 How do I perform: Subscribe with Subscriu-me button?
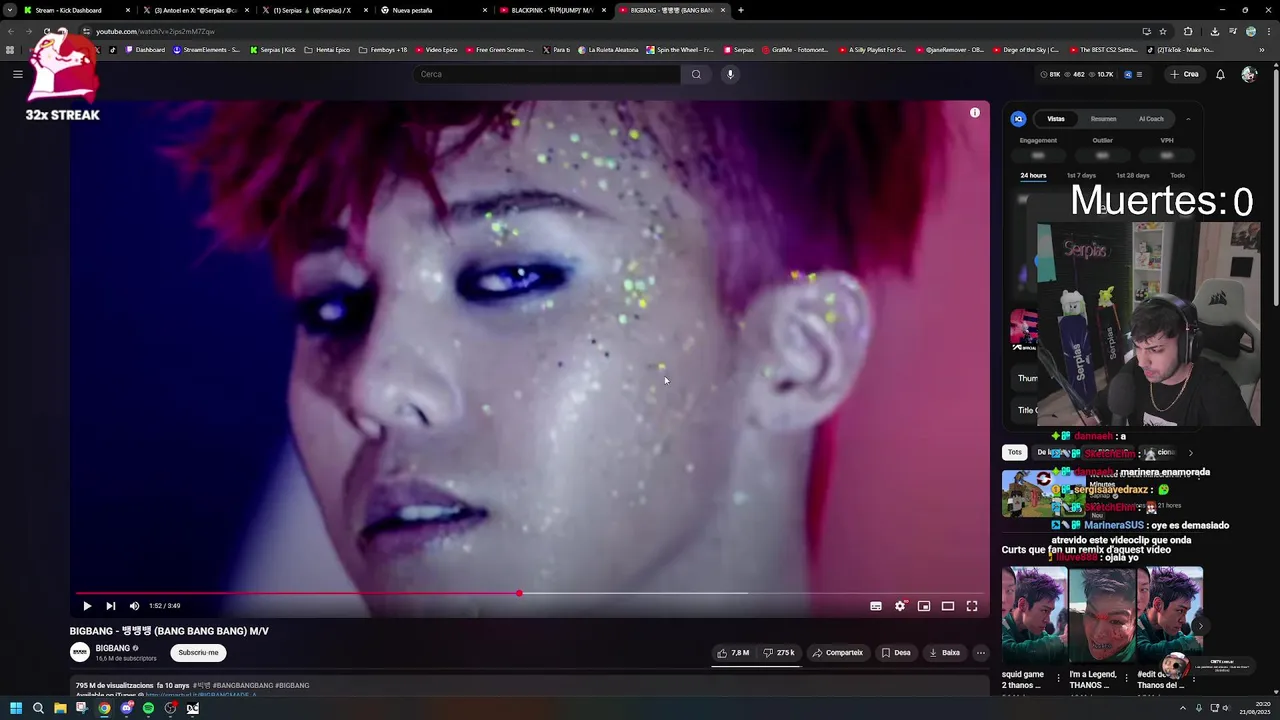pos(198,653)
